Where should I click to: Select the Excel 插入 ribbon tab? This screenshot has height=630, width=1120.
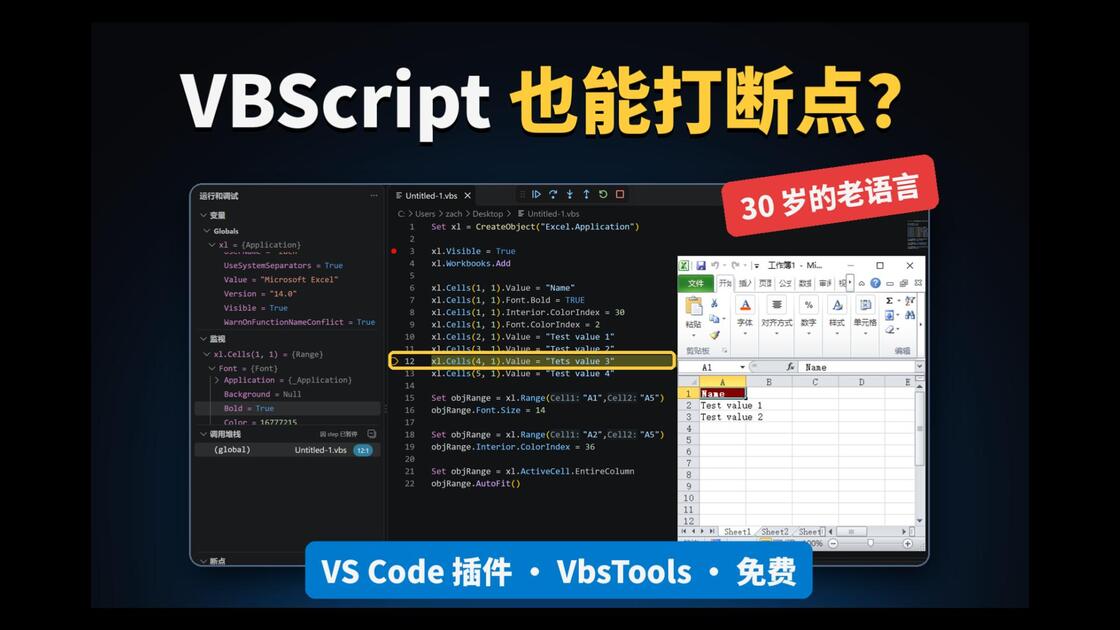pos(745,284)
